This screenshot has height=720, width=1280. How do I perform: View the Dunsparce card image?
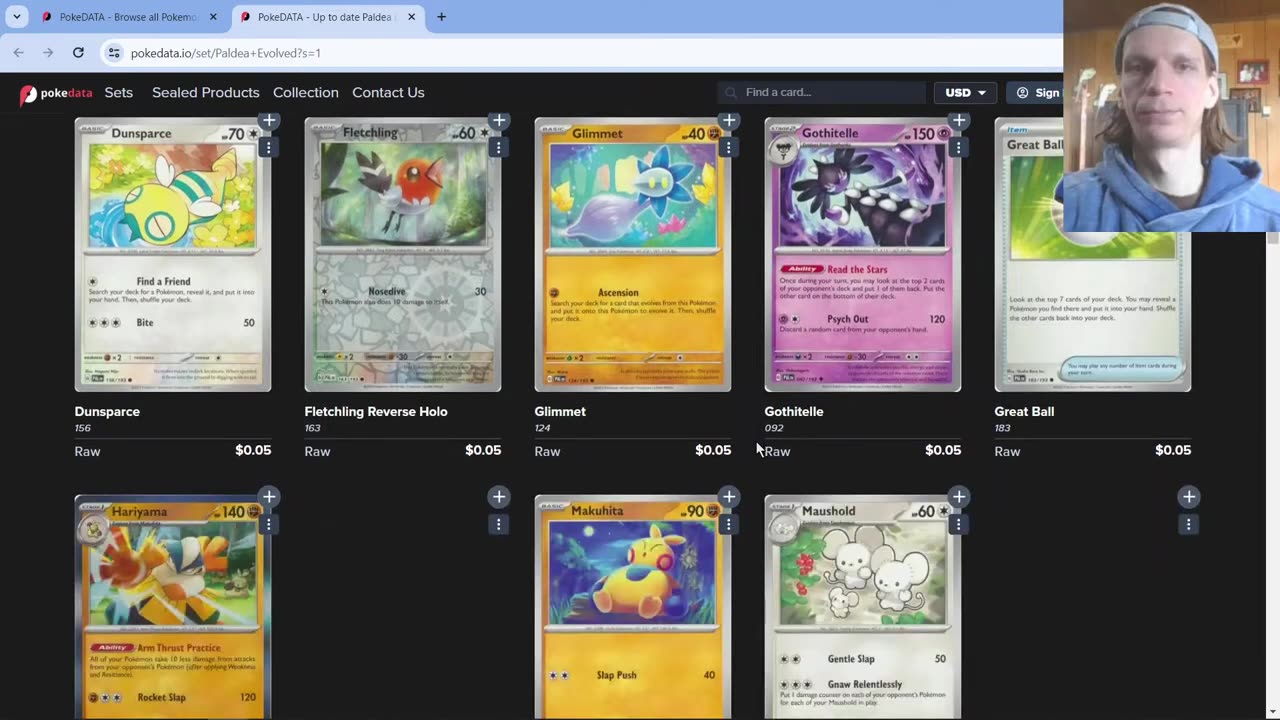pyautogui.click(x=173, y=255)
